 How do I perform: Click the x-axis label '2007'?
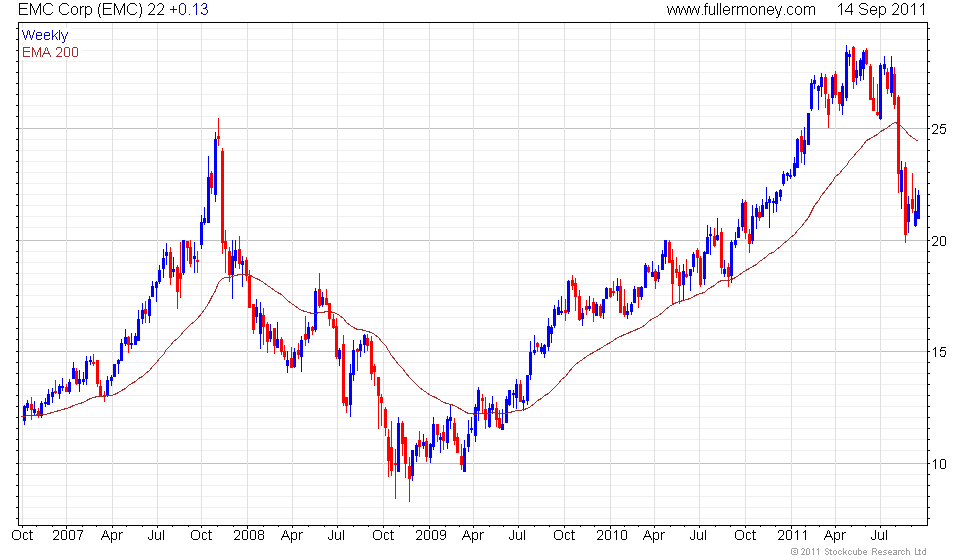pos(68,535)
